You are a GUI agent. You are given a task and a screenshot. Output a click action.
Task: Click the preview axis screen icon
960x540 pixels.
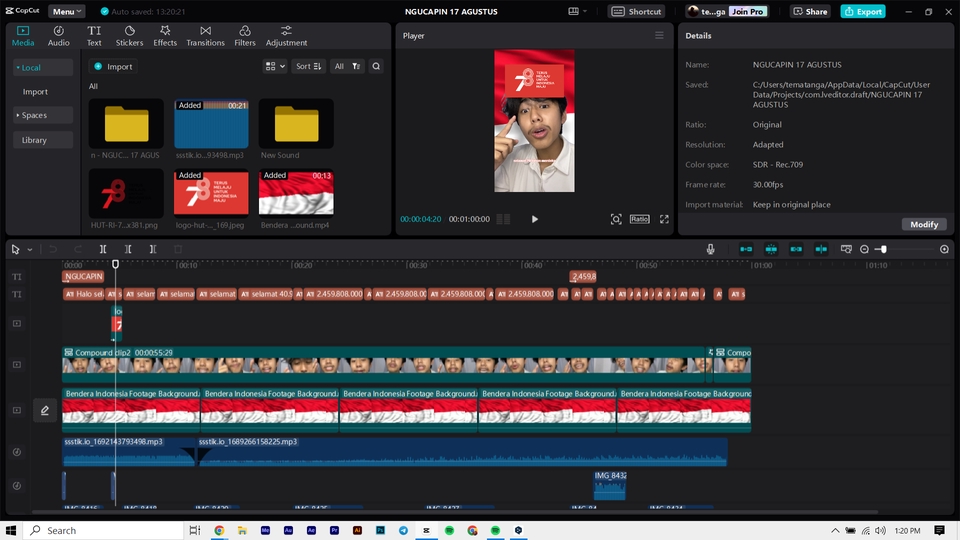coord(846,249)
